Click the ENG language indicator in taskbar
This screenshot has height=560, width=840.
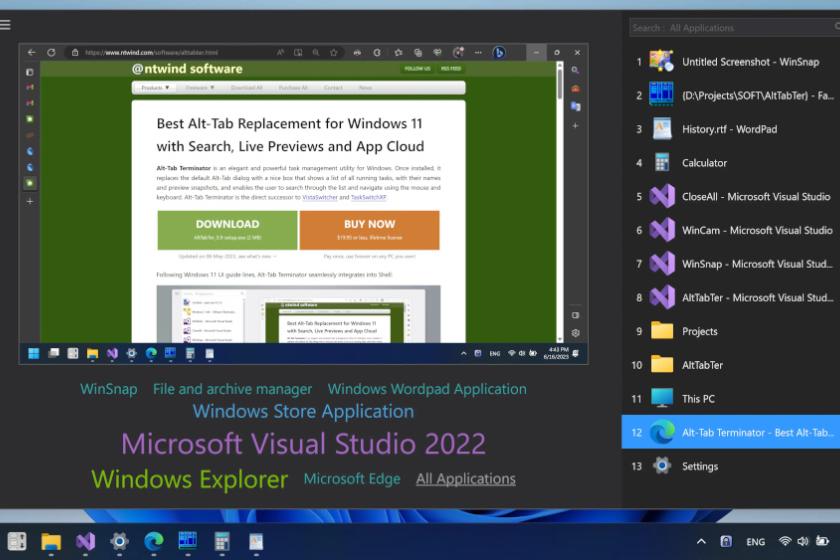tap(755, 542)
